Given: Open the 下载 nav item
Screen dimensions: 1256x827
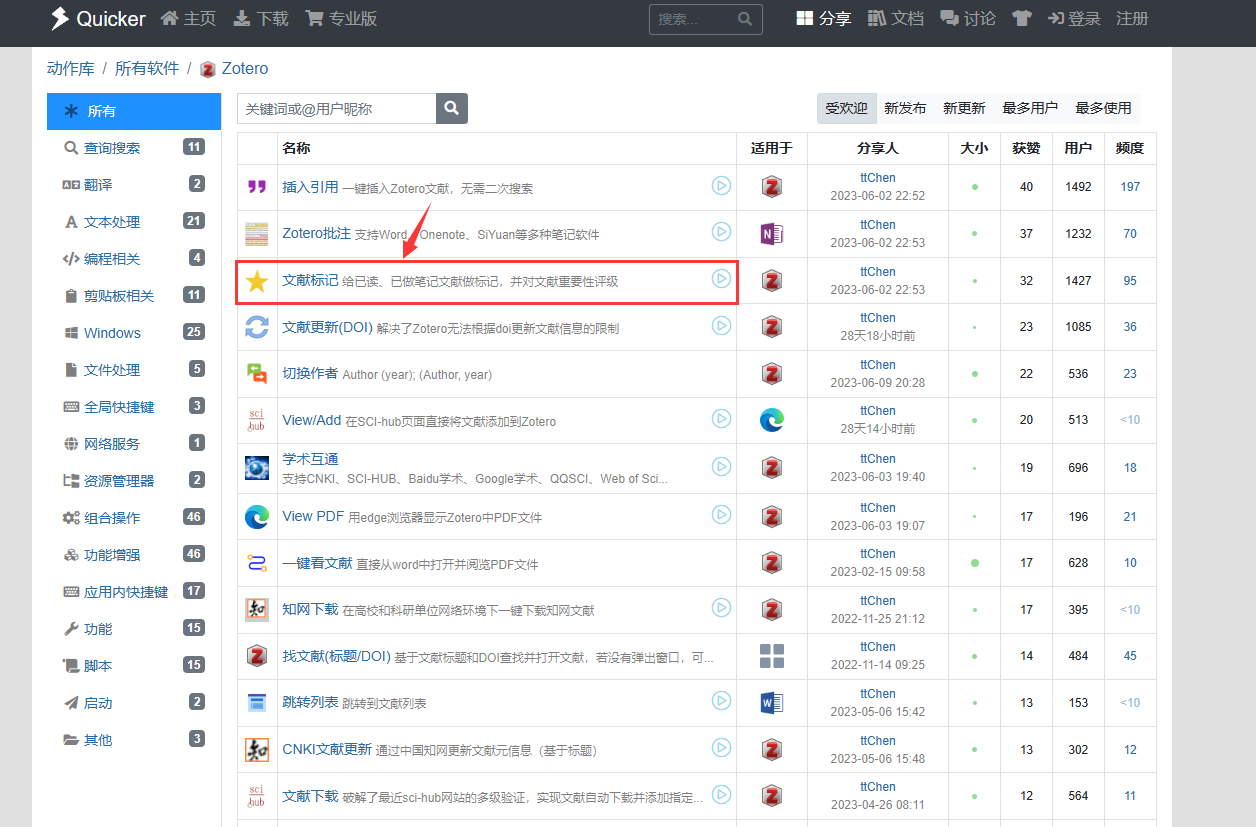Looking at the screenshot, I should [261, 18].
